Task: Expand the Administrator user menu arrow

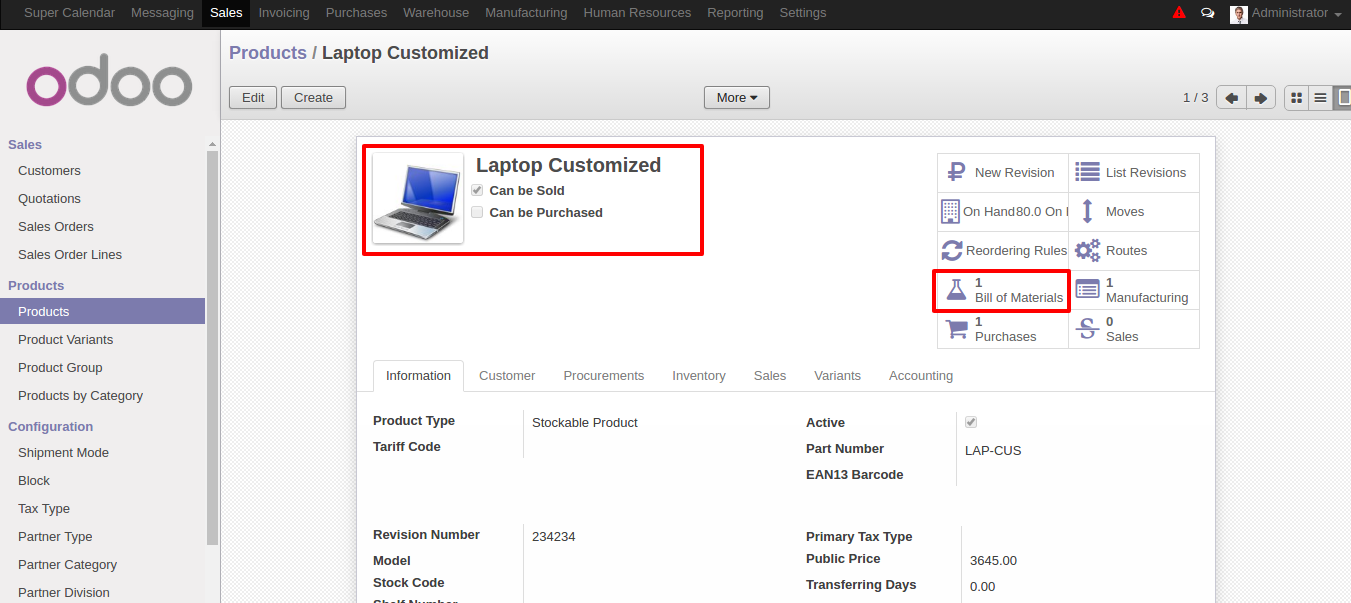Action: click(1338, 15)
